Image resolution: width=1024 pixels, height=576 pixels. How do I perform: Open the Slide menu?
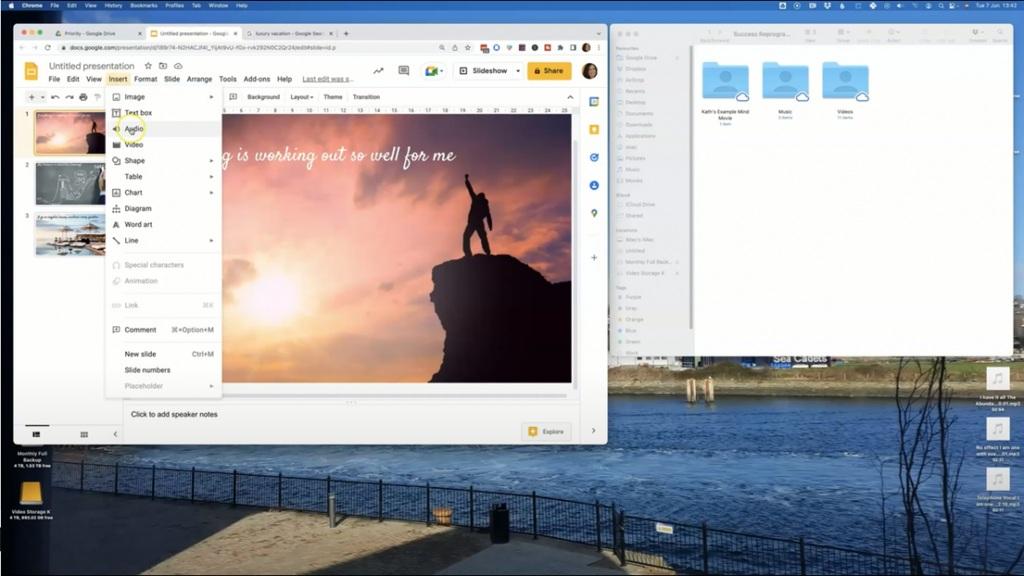(172, 79)
